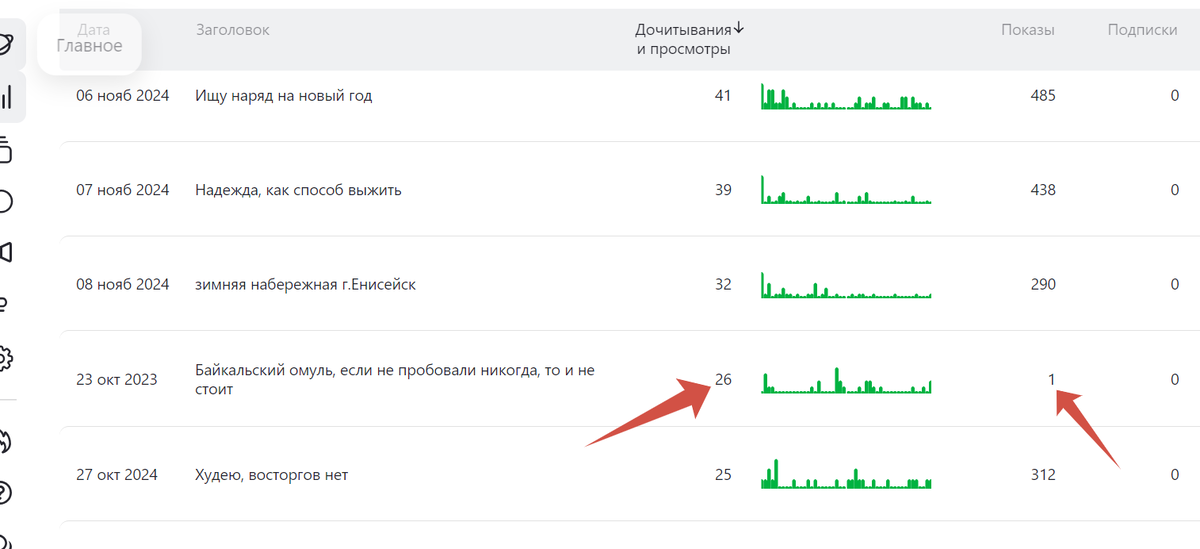Open the question mark help sidebar icon
Viewport: 1200px width, 549px height.
[x=6, y=493]
